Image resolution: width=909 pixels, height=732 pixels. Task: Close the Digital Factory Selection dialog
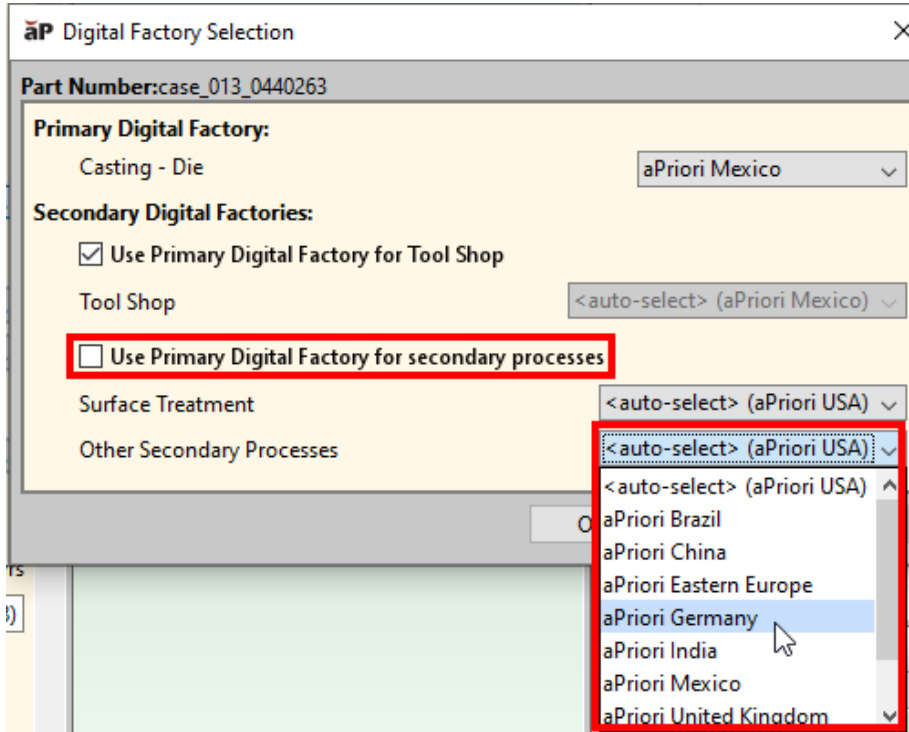(899, 32)
